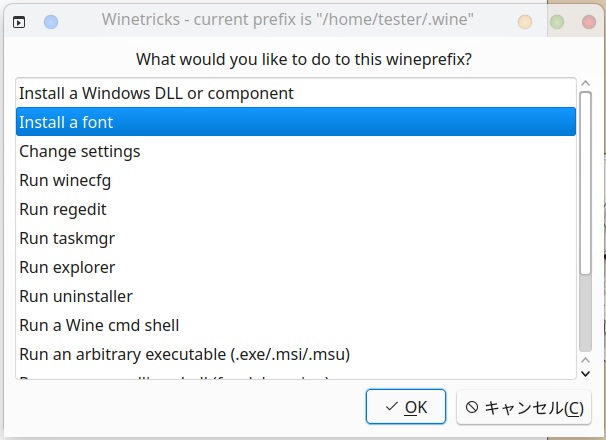Confirm the selection with the OK button
The image size is (606, 440).
[406, 407]
